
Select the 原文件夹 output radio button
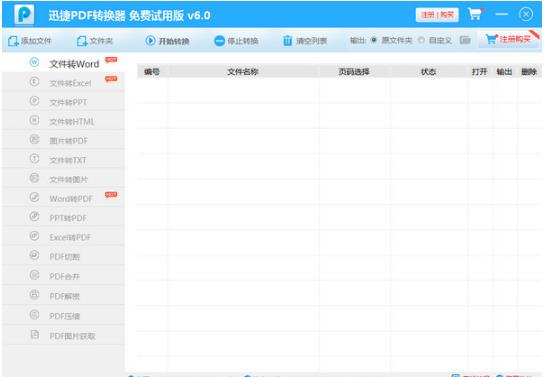[x=374, y=40]
